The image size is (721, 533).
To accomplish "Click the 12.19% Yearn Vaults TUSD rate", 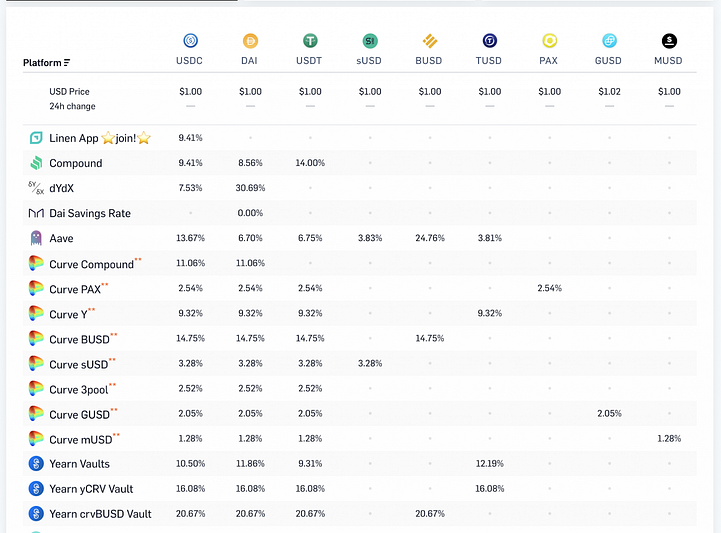I will 490,464.
